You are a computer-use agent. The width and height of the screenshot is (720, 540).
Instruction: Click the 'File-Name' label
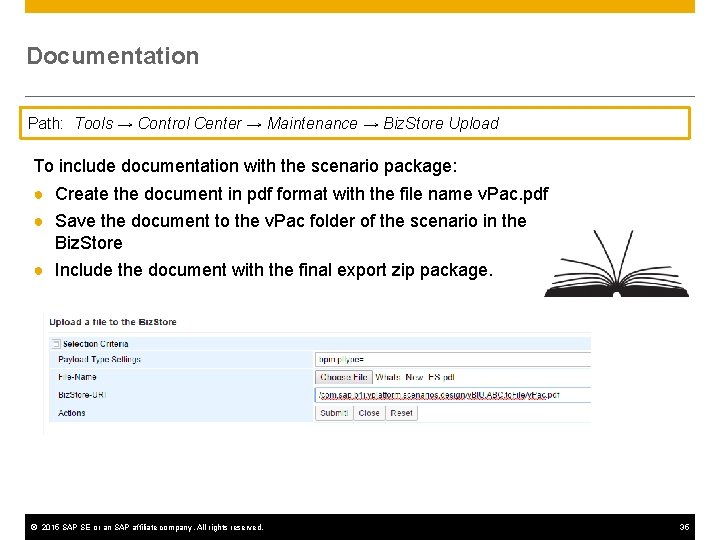(77, 377)
